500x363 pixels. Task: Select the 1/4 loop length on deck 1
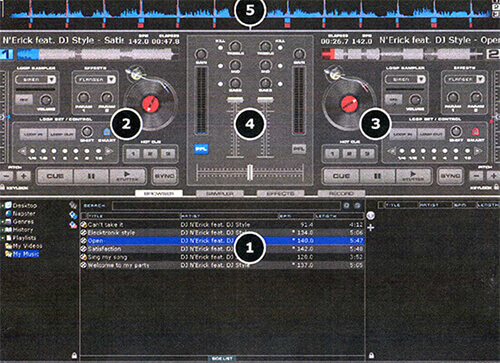[x=32, y=151]
